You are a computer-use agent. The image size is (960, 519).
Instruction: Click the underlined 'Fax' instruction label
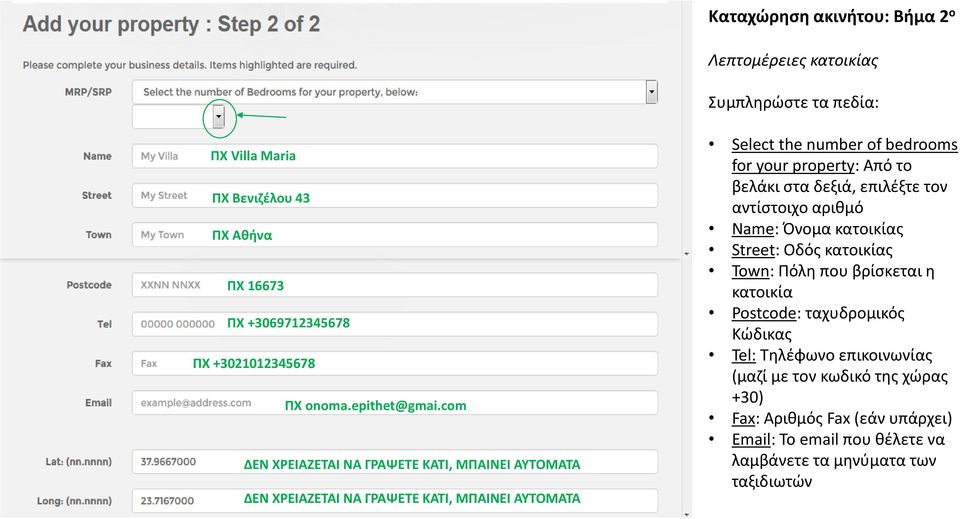(x=743, y=419)
